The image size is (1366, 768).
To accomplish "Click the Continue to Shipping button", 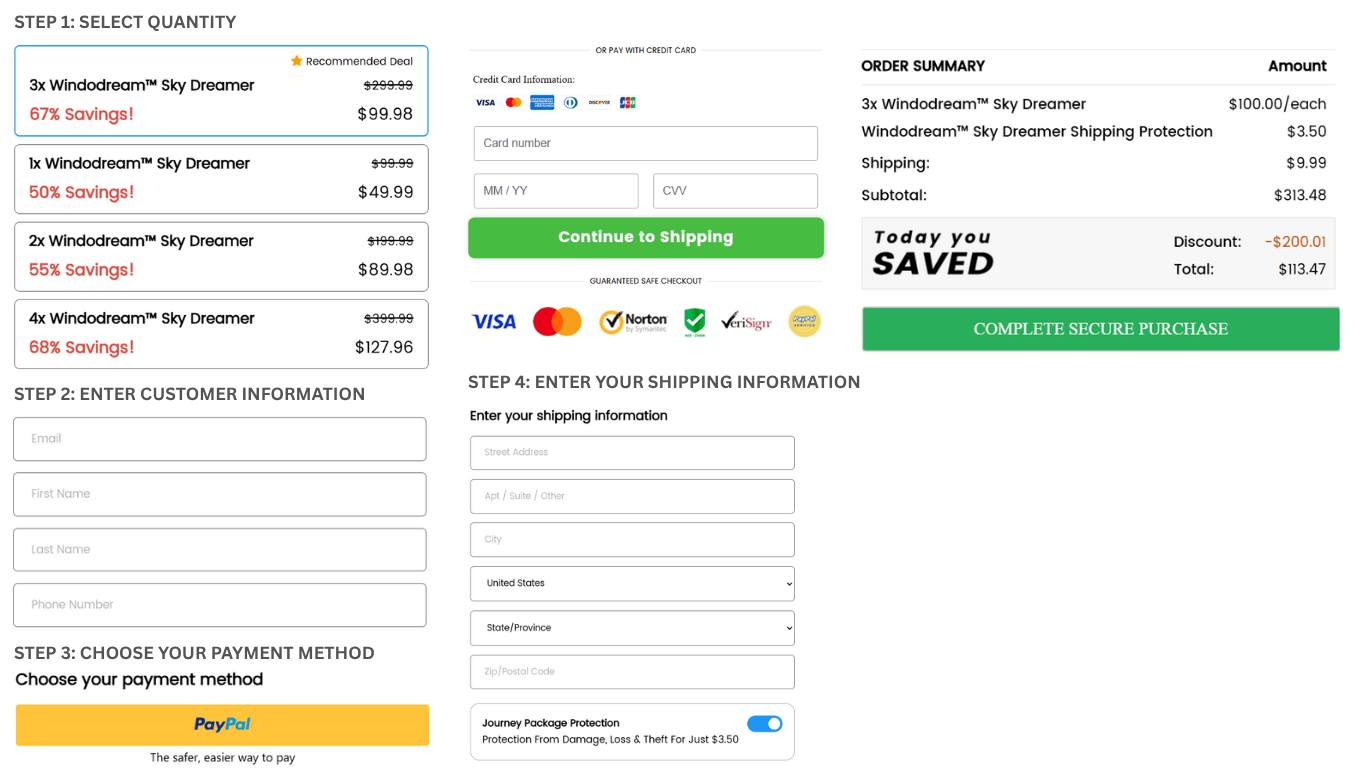I will (x=646, y=237).
